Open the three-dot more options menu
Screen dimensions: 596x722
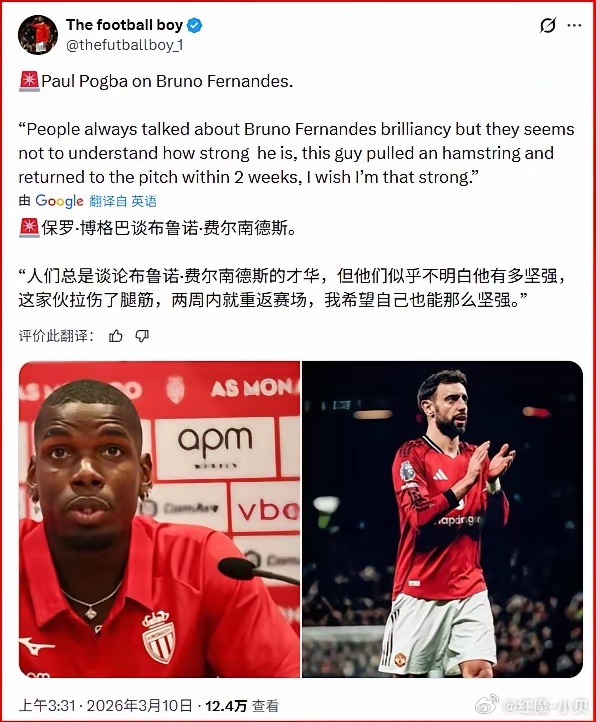click(x=574, y=25)
